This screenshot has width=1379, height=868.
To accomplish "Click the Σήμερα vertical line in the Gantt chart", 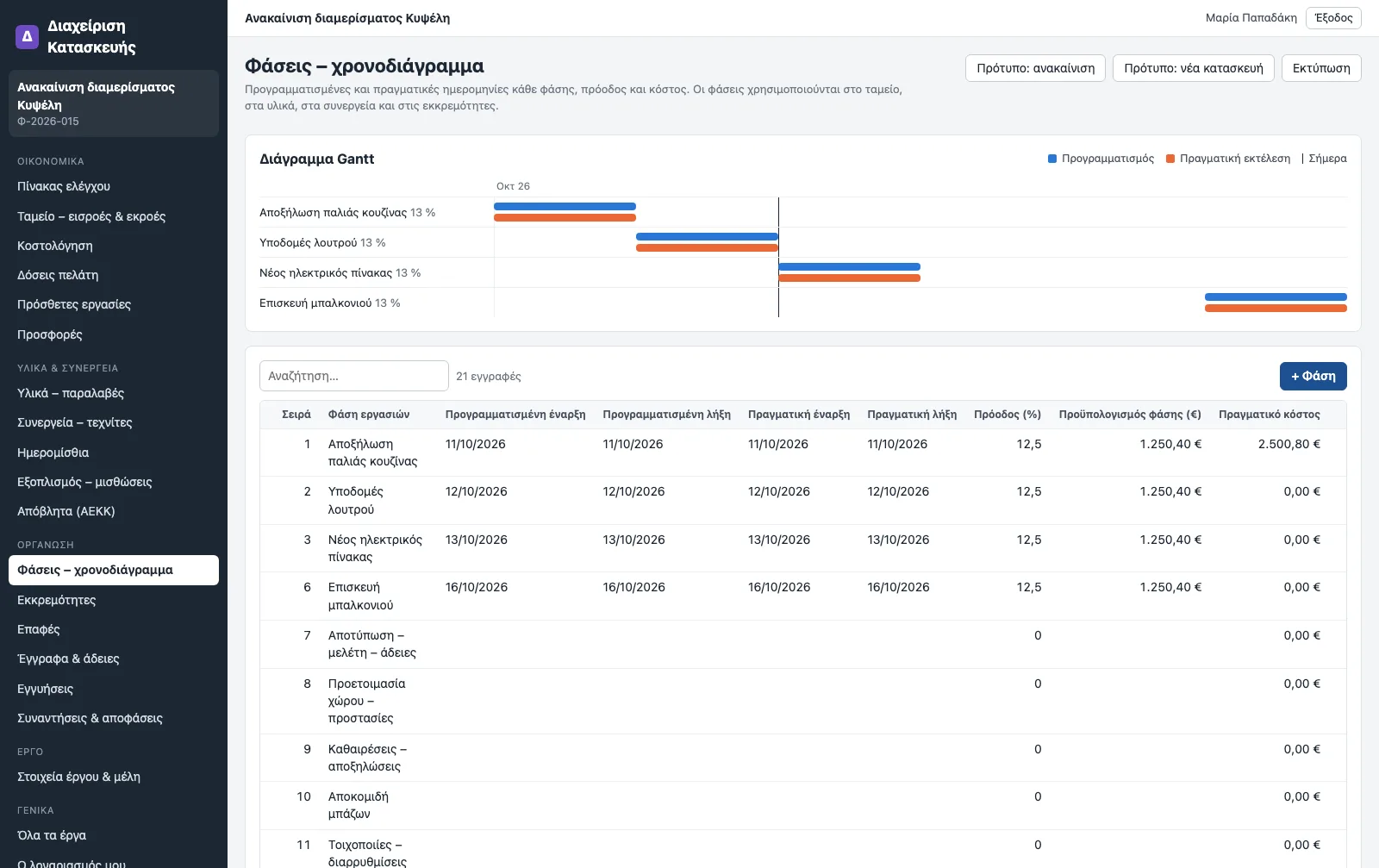I will [778, 257].
